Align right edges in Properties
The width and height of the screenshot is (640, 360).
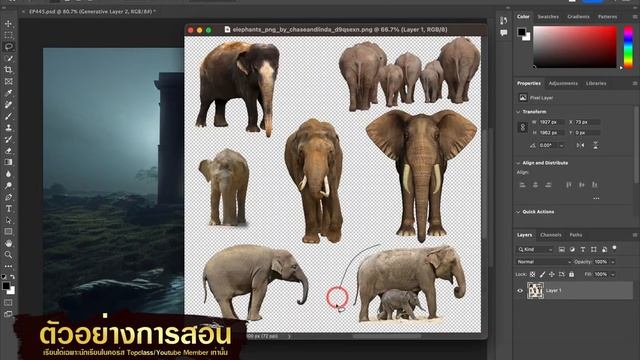(x=549, y=185)
